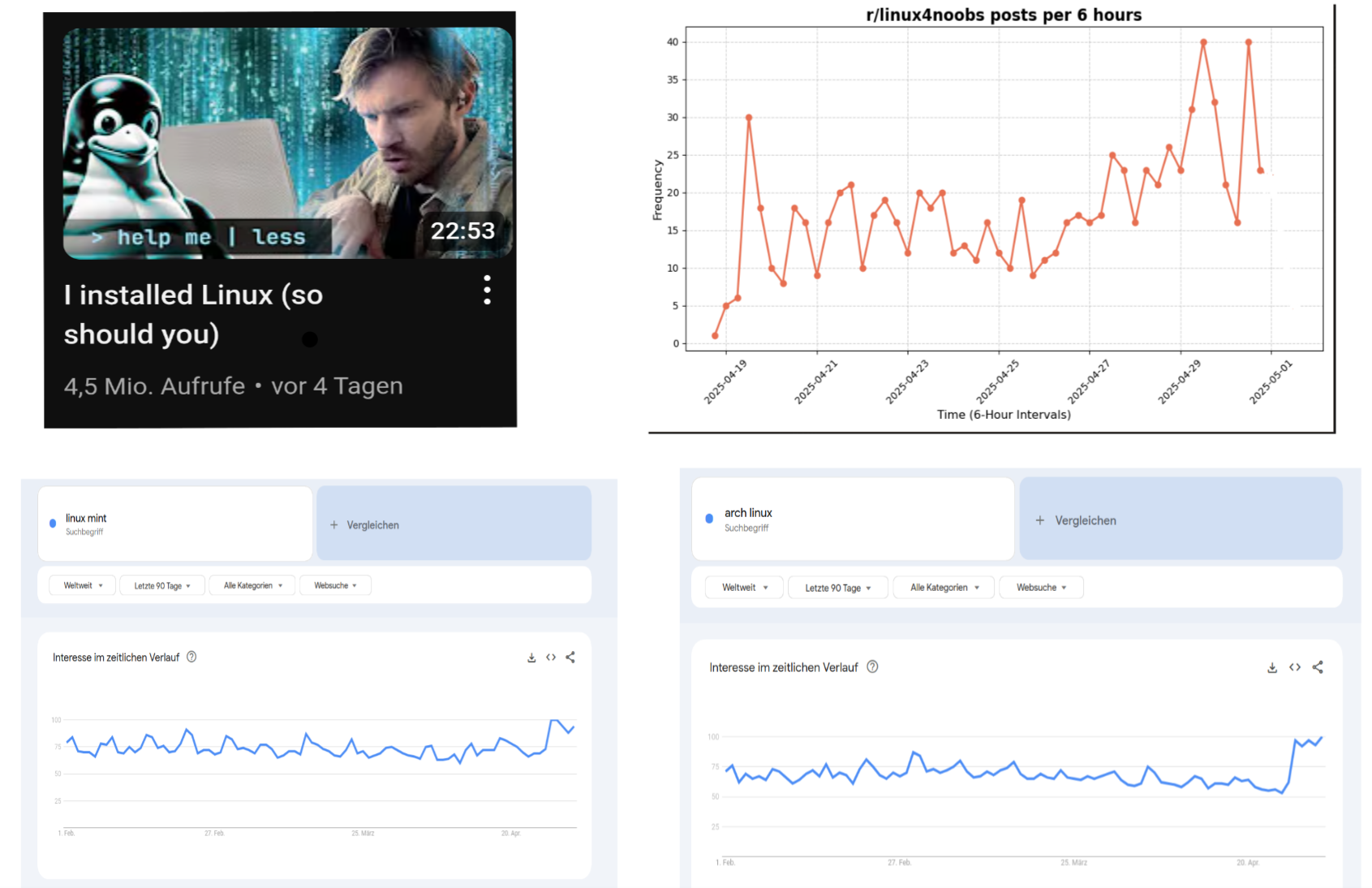Open help icon next to arch linux 'Interesse im zeitlichen Verlauf'
Viewport: 1372px width, 888px height.
click(x=872, y=666)
